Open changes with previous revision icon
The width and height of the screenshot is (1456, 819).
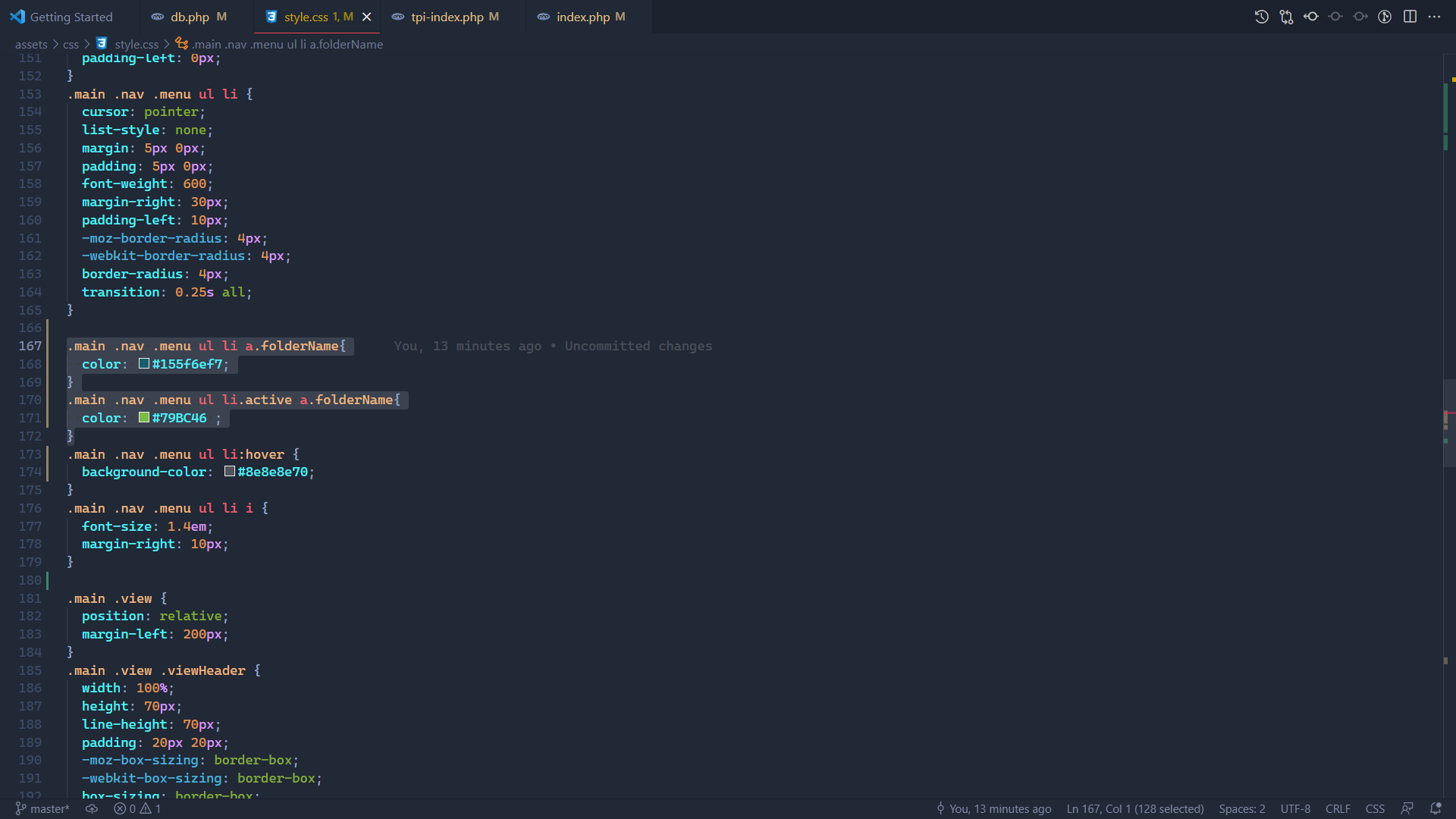pyautogui.click(x=1311, y=17)
